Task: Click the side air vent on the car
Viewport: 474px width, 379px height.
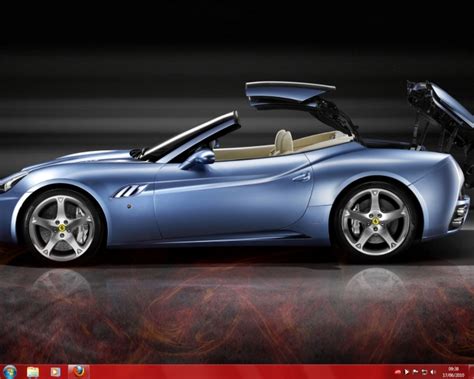Action: coord(130,190)
